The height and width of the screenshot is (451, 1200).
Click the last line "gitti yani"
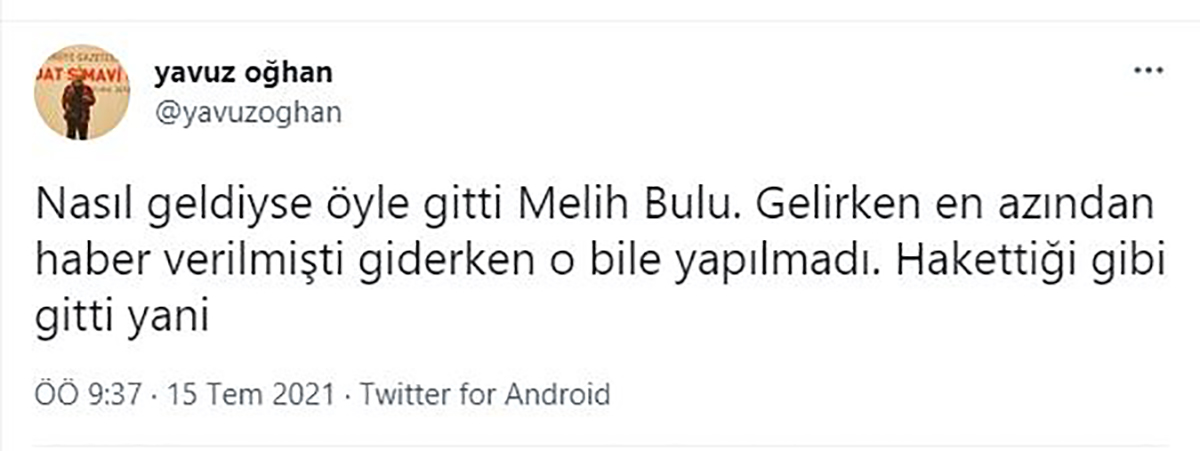121,320
